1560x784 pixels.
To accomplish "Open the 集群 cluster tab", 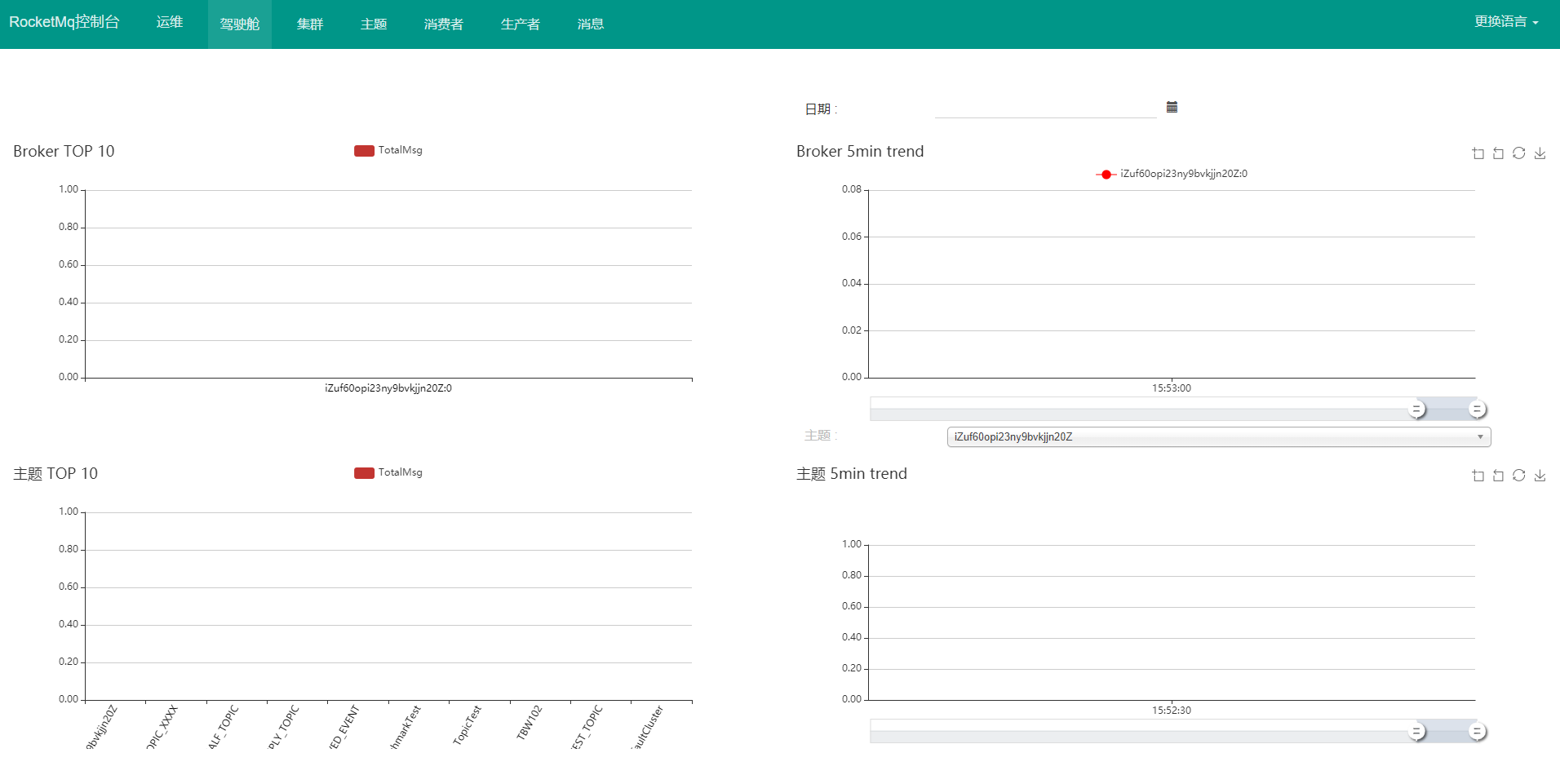I will pyautogui.click(x=310, y=24).
